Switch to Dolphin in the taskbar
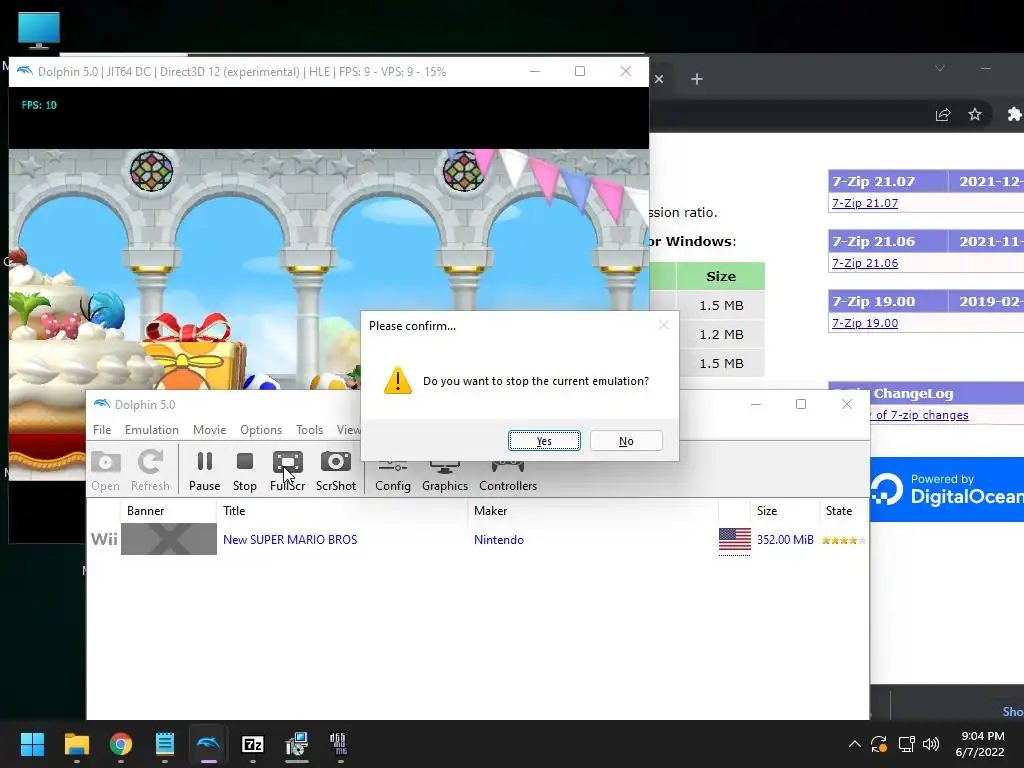Image resolution: width=1024 pixels, height=768 pixels. [x=208, y=744]
